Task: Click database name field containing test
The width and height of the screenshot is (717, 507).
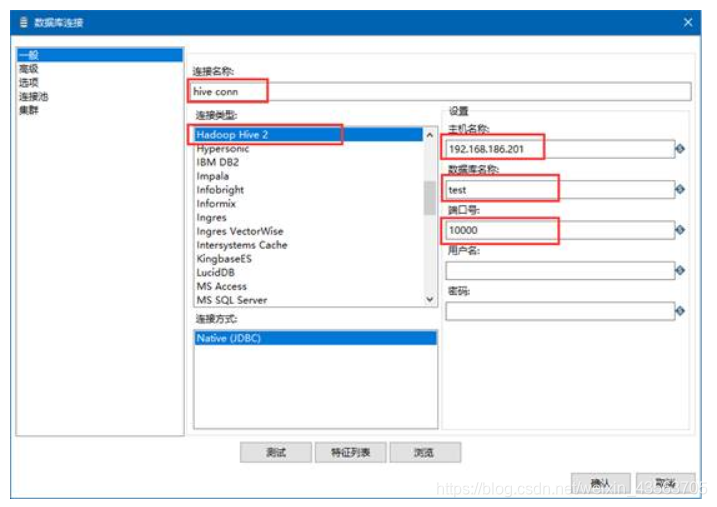Action: 560,190
